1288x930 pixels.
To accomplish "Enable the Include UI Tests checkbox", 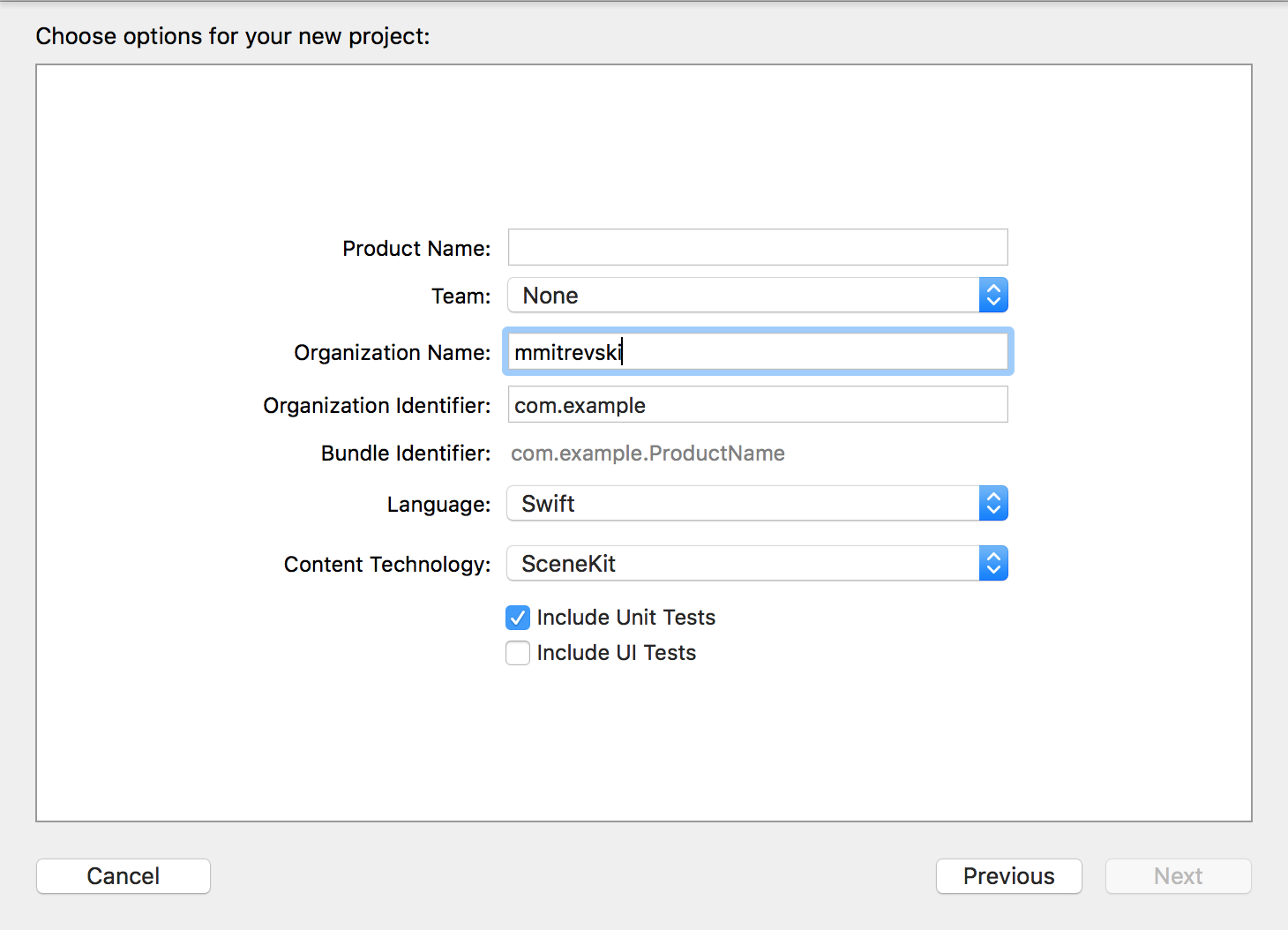I will click(518, 653).
